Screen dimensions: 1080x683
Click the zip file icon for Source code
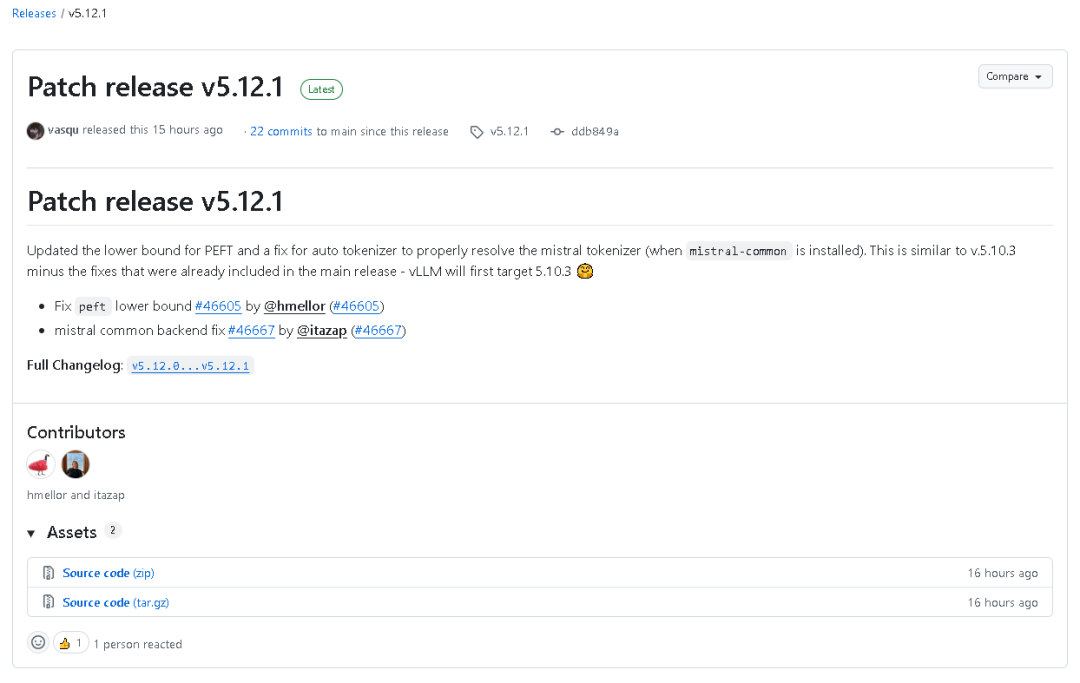[48, 573]
